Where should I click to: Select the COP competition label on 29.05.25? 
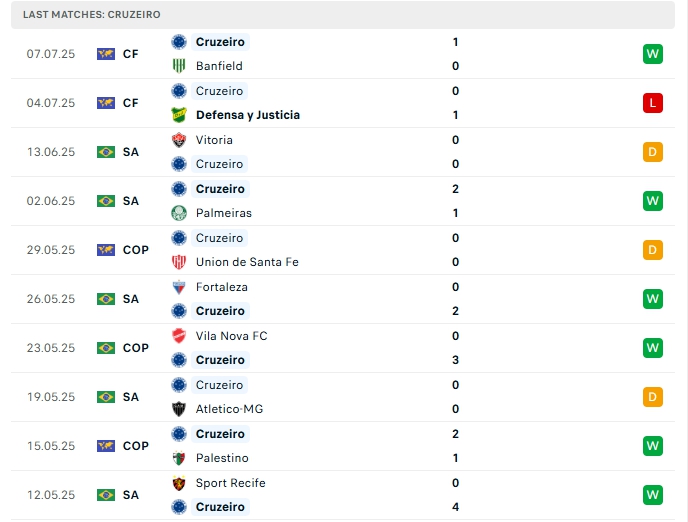tap(136, 250)
